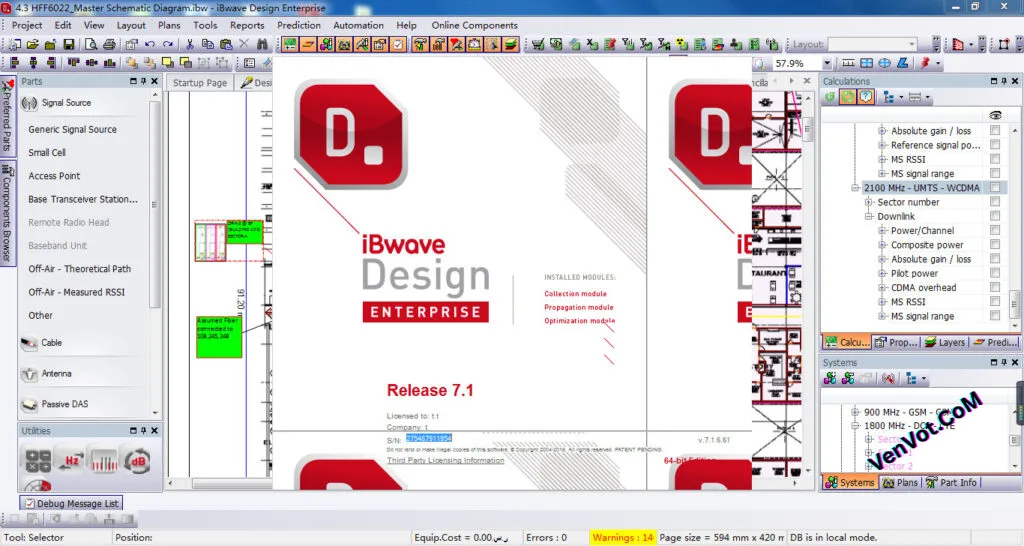1024x546 pixels.
Task: Expand the Pilot power tree node
Action: pyautogui.click(x=882, y=274)
